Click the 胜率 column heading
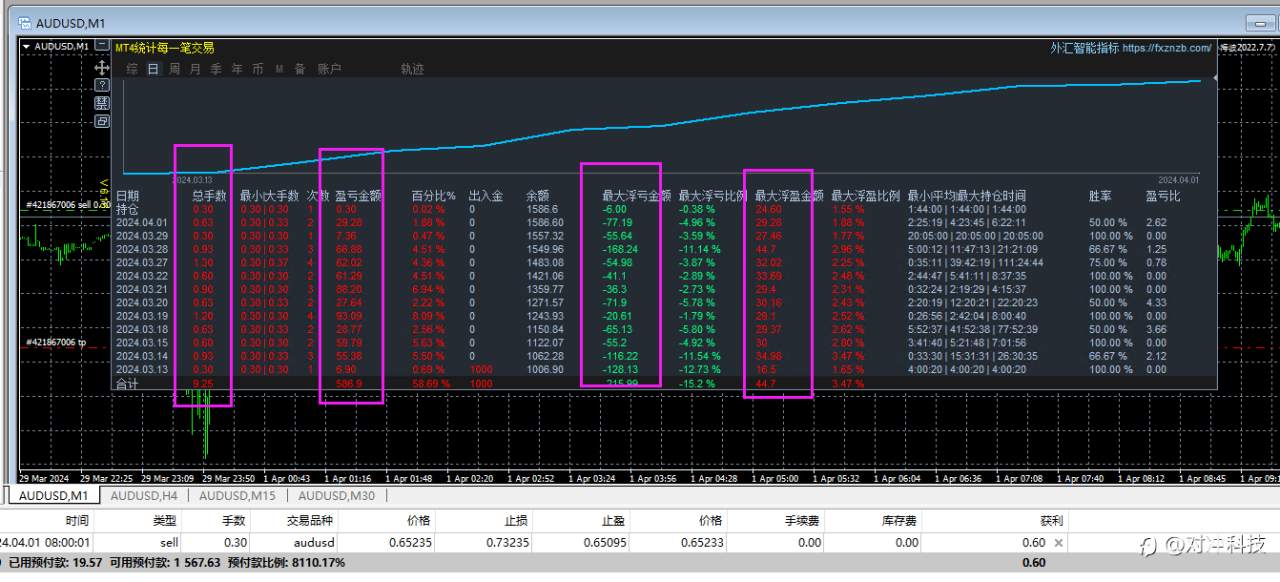This screenshot has width=1280, height=582. (x=1101, y=196)
